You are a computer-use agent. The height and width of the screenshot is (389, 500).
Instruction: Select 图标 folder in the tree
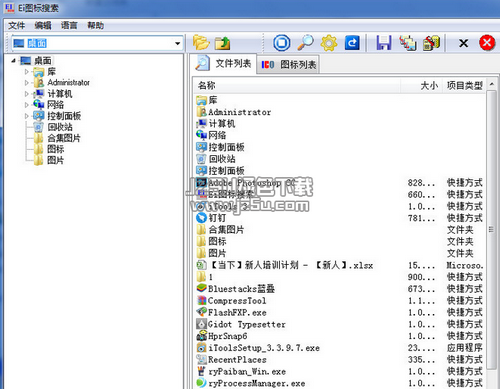(x=55, y=149)
